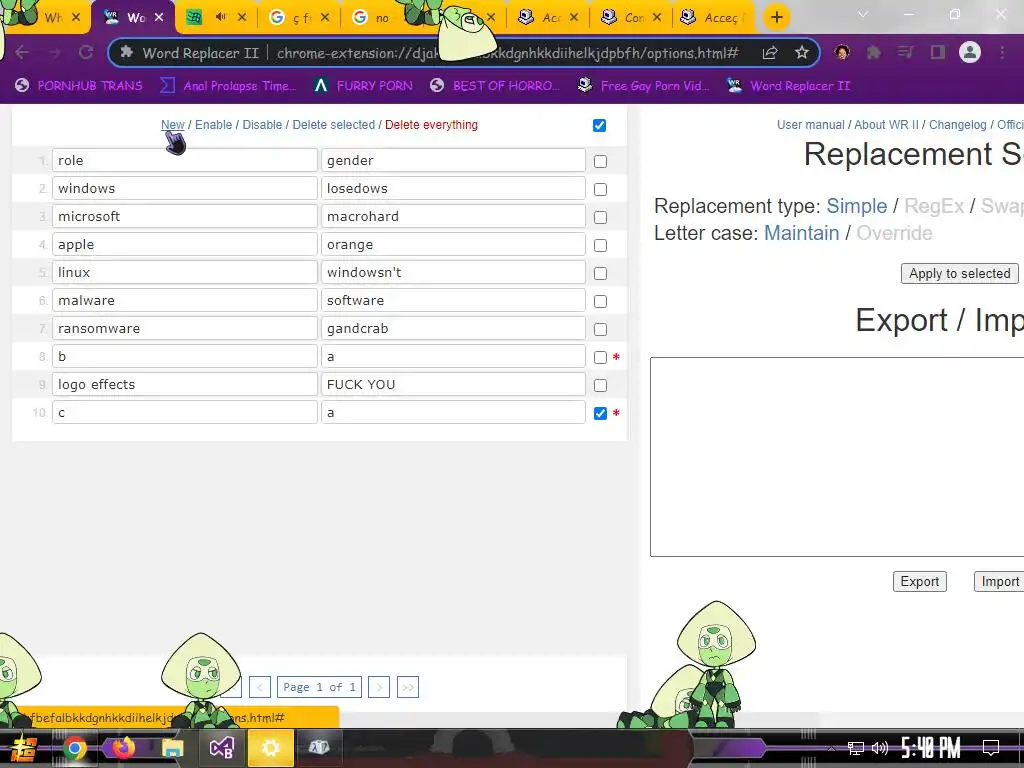Switch to the last 'Acceç' tab
The image size is (1024, 768).
tap(713, 18)
